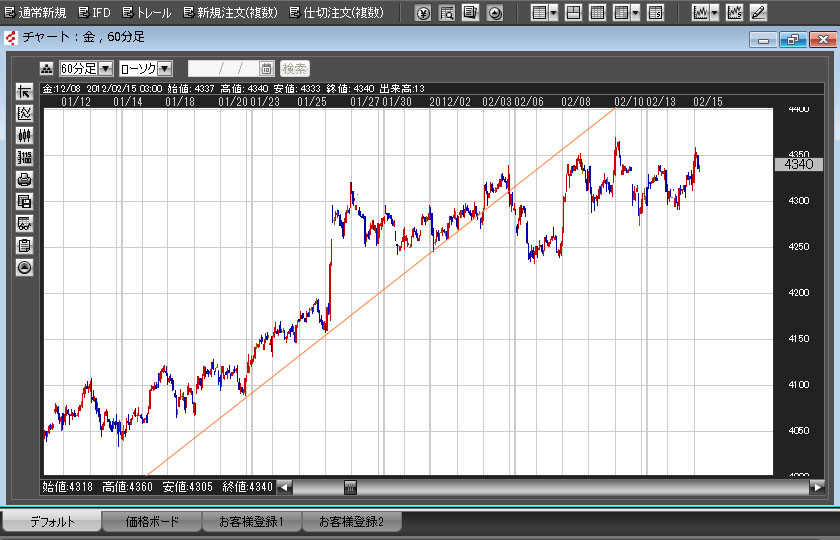Open the 60分足 timeframe dropdown

(x=105, y=68)
